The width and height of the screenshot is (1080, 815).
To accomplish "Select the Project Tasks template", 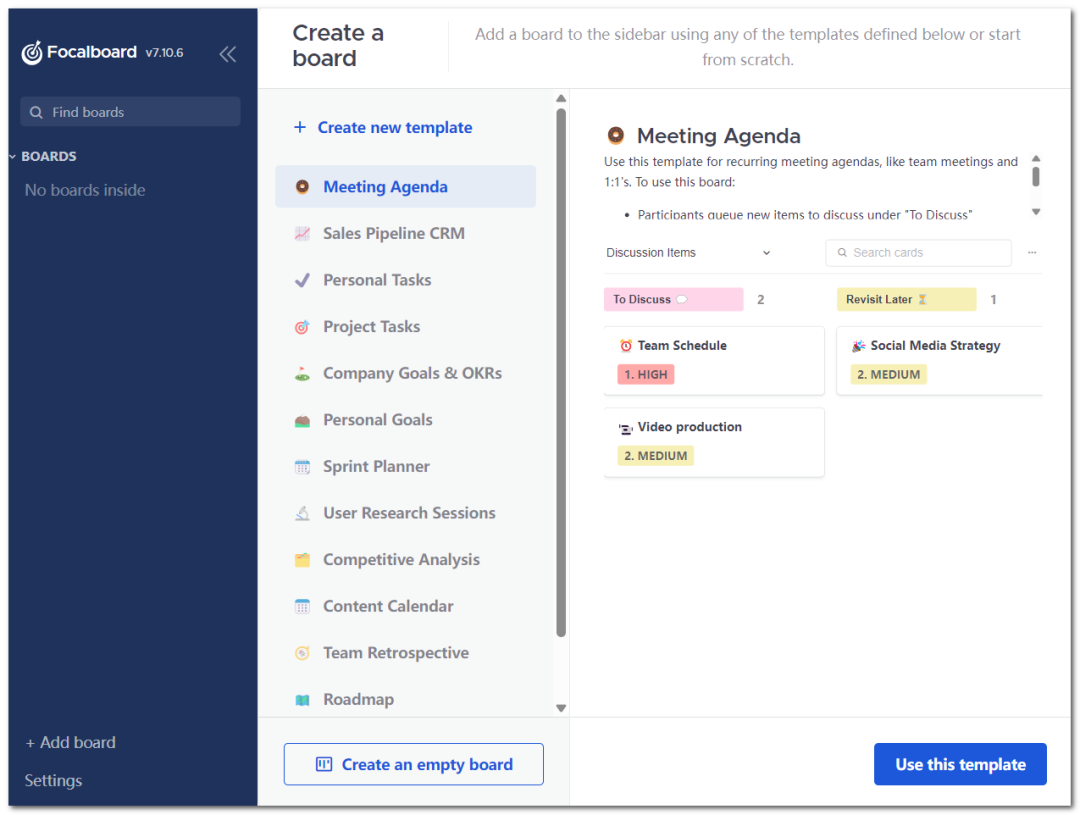I will [406, 327].
